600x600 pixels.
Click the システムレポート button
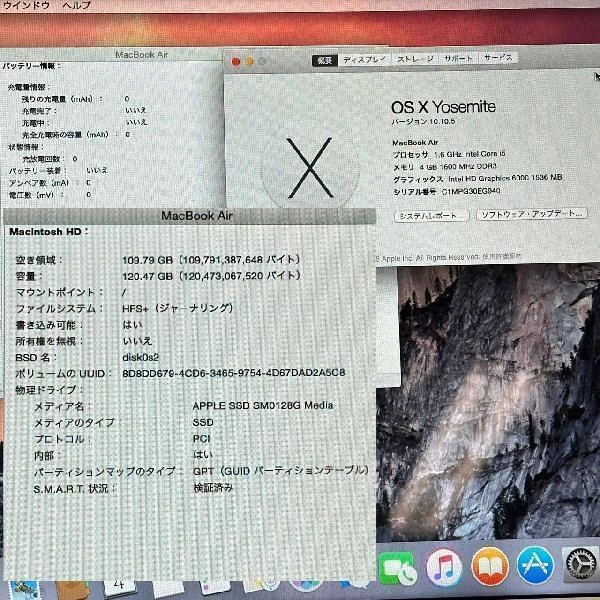432,216
